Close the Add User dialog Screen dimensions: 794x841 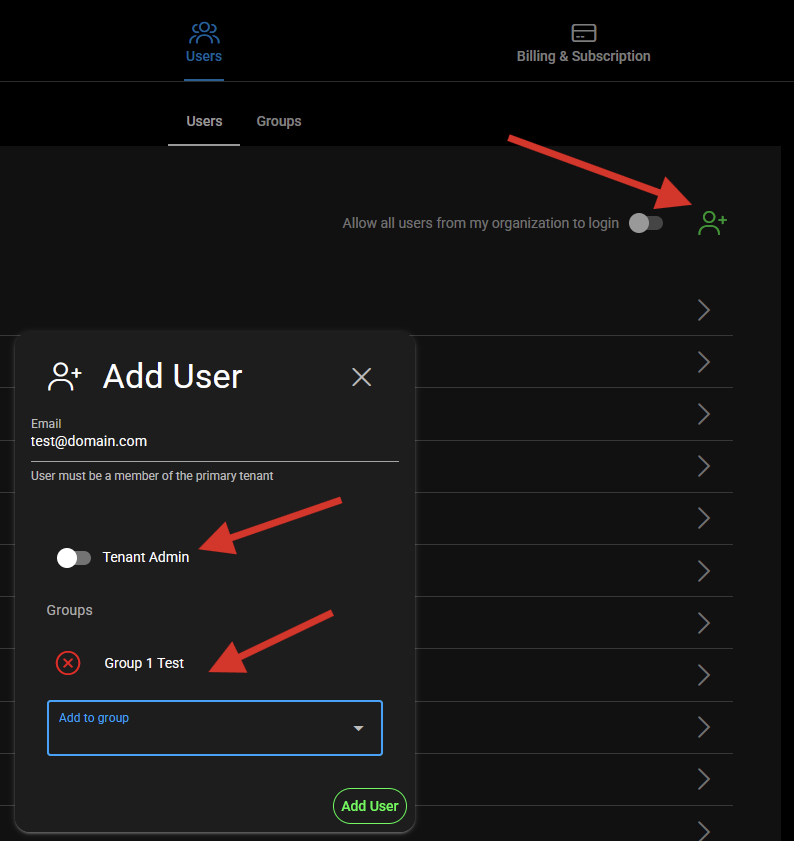[x=362, y=377]
